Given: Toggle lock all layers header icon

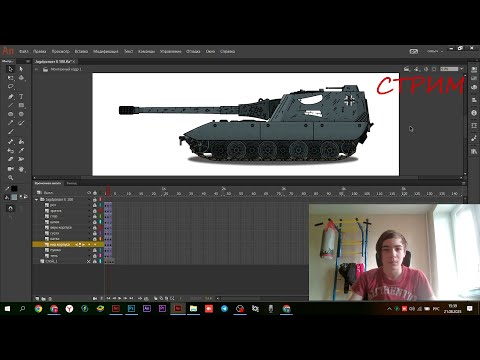Looking at the screenshot, I should pyautogui.click(x=95, y=193).
